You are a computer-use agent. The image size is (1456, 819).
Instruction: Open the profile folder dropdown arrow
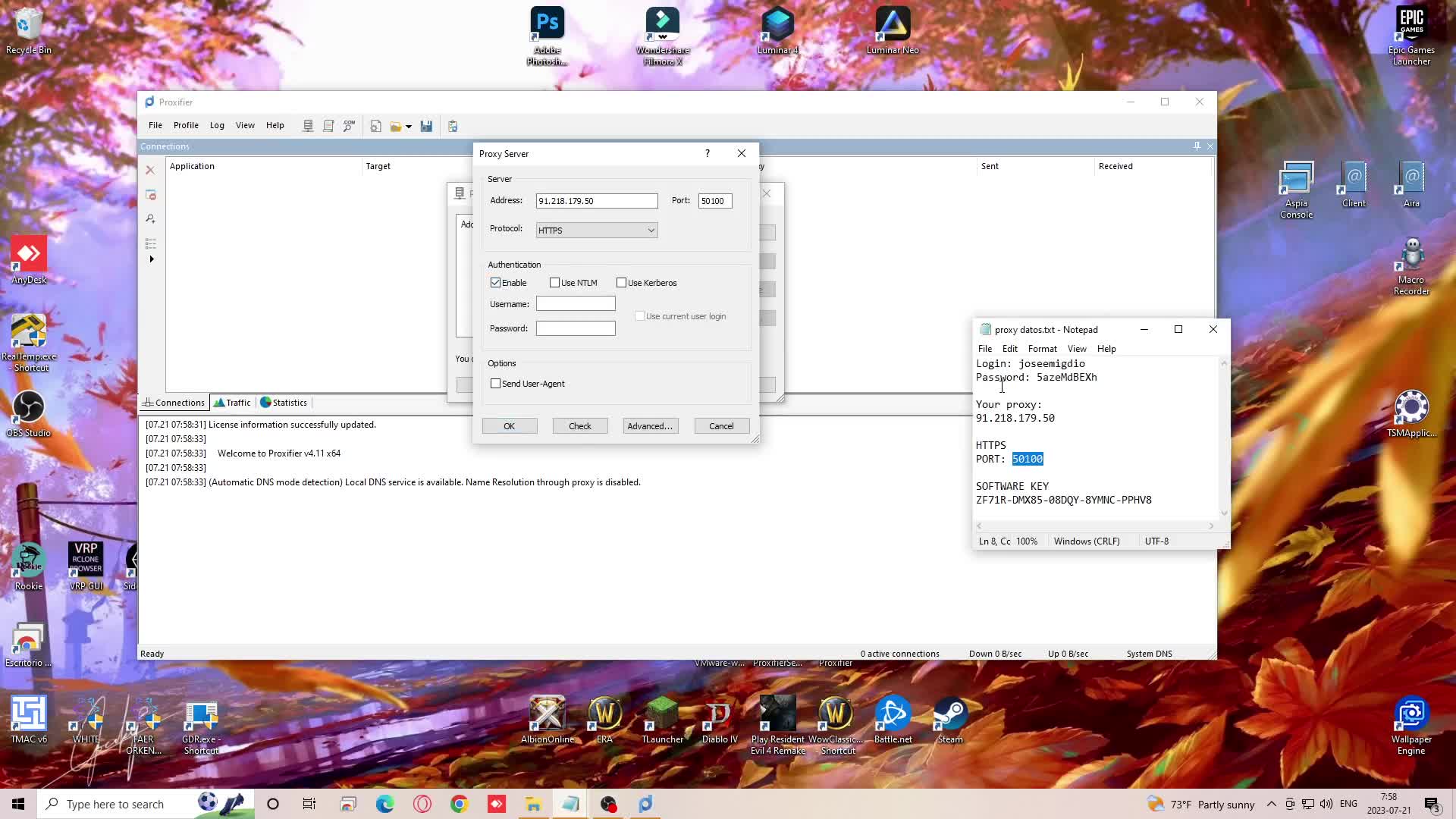[x=410, y=126]
